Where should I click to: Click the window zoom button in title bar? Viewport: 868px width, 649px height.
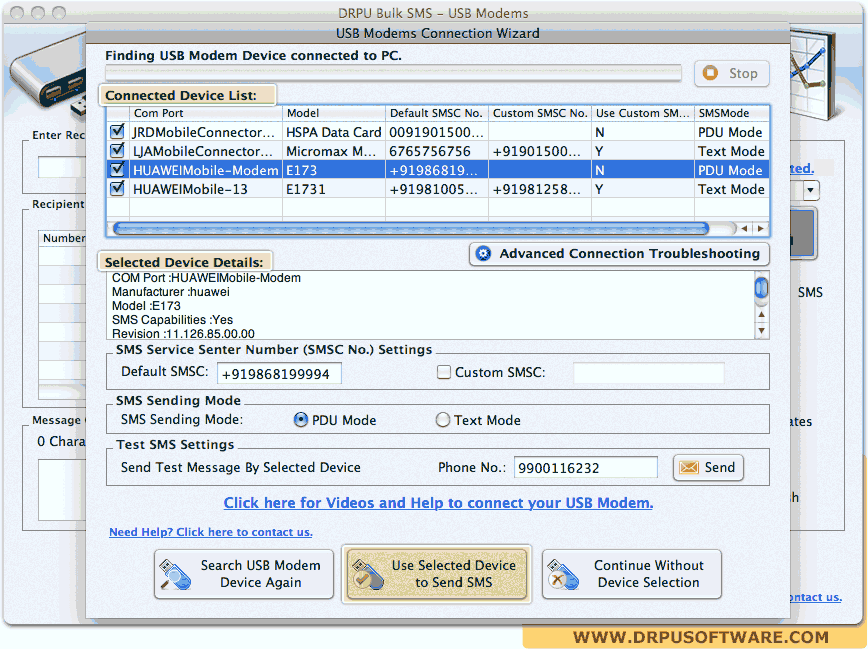pos(59,12)
